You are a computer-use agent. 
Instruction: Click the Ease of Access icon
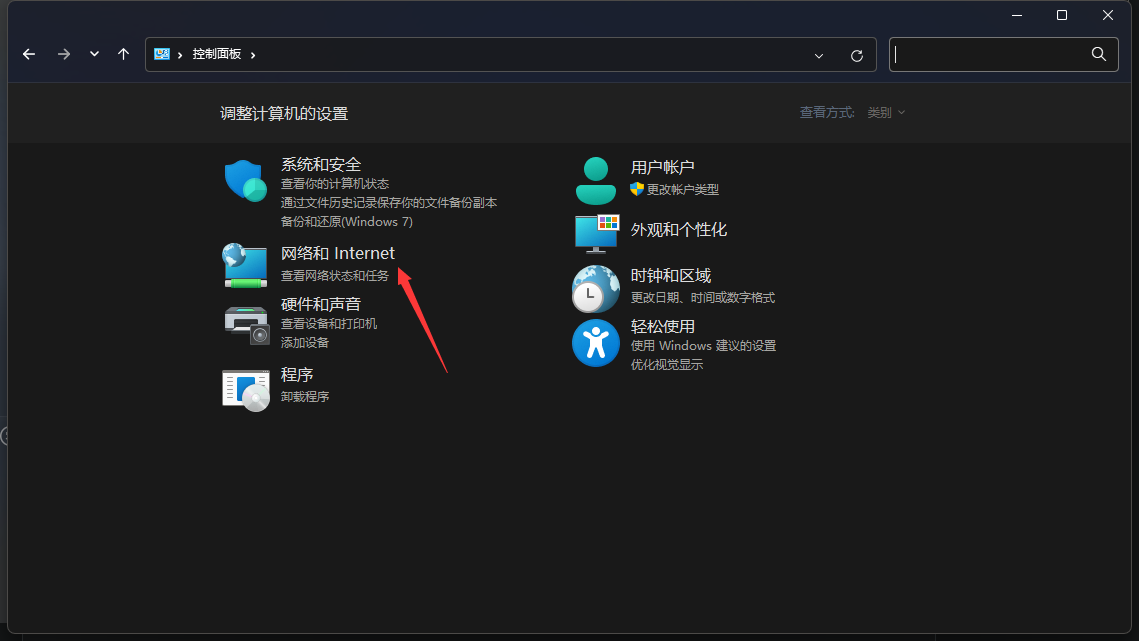tap(596, 343)
